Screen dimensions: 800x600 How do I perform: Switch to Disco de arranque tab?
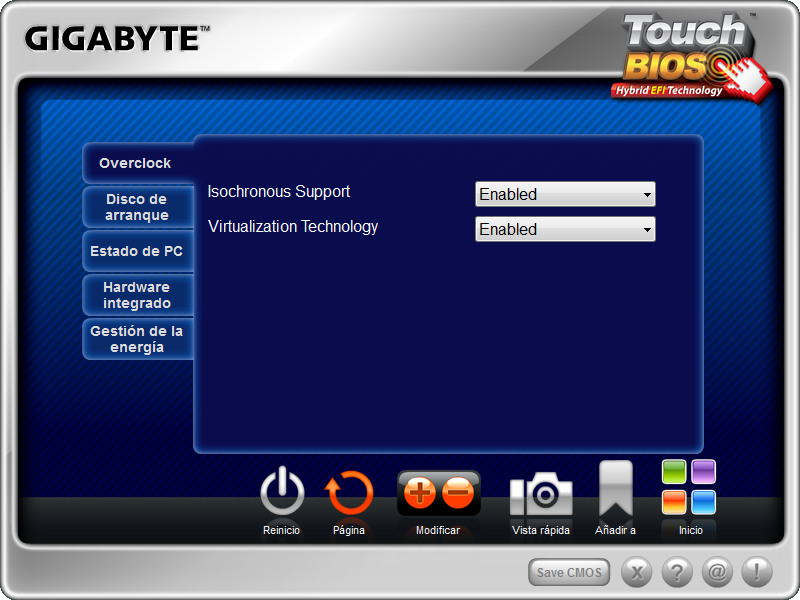coord(137,207)
